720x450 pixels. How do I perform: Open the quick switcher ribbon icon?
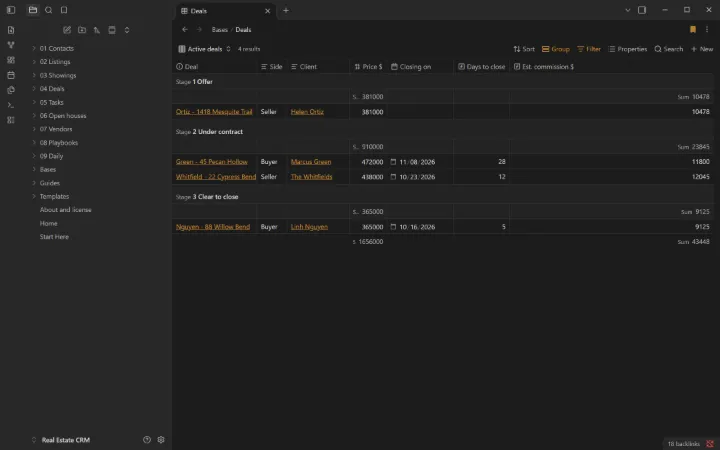(x=11, y=30)
